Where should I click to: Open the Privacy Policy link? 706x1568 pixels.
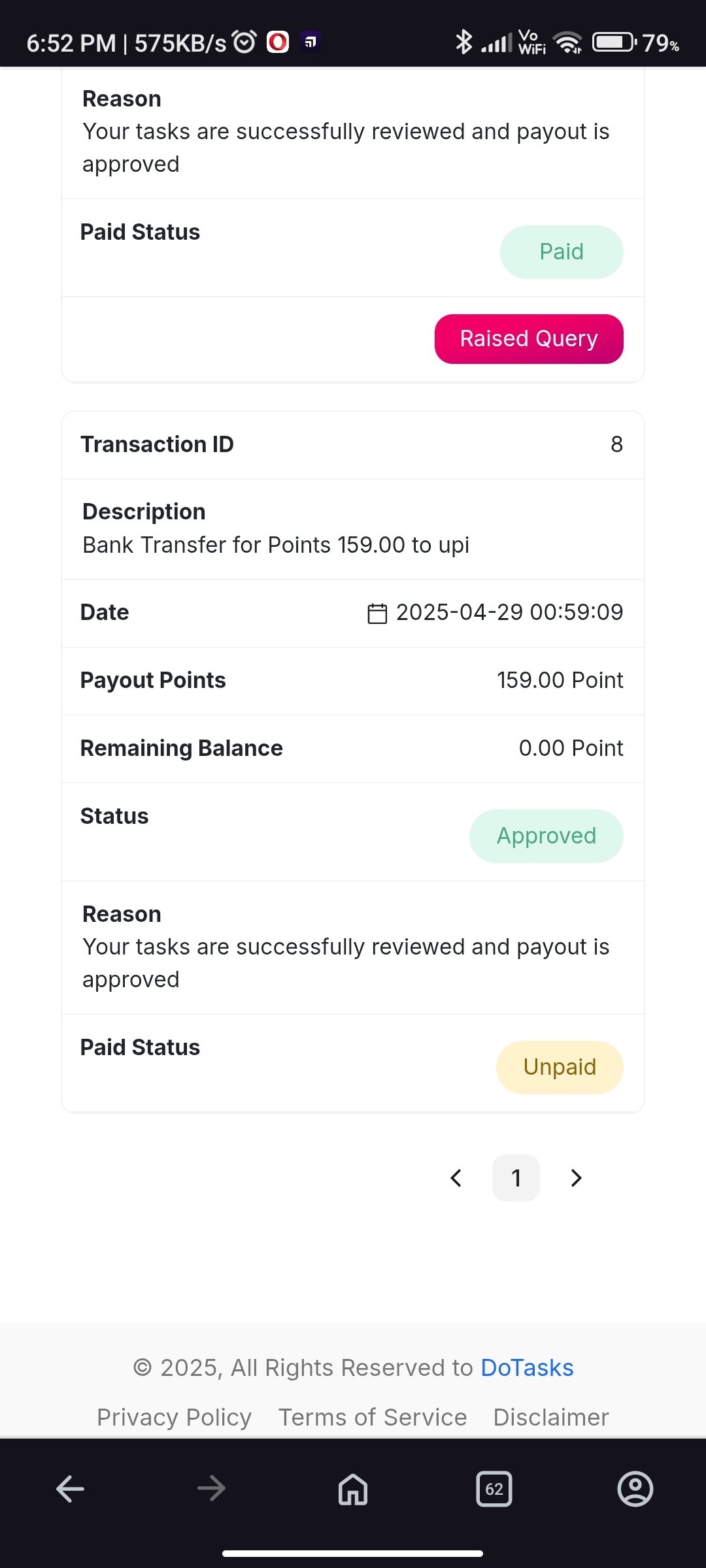tap(174, 1417)
